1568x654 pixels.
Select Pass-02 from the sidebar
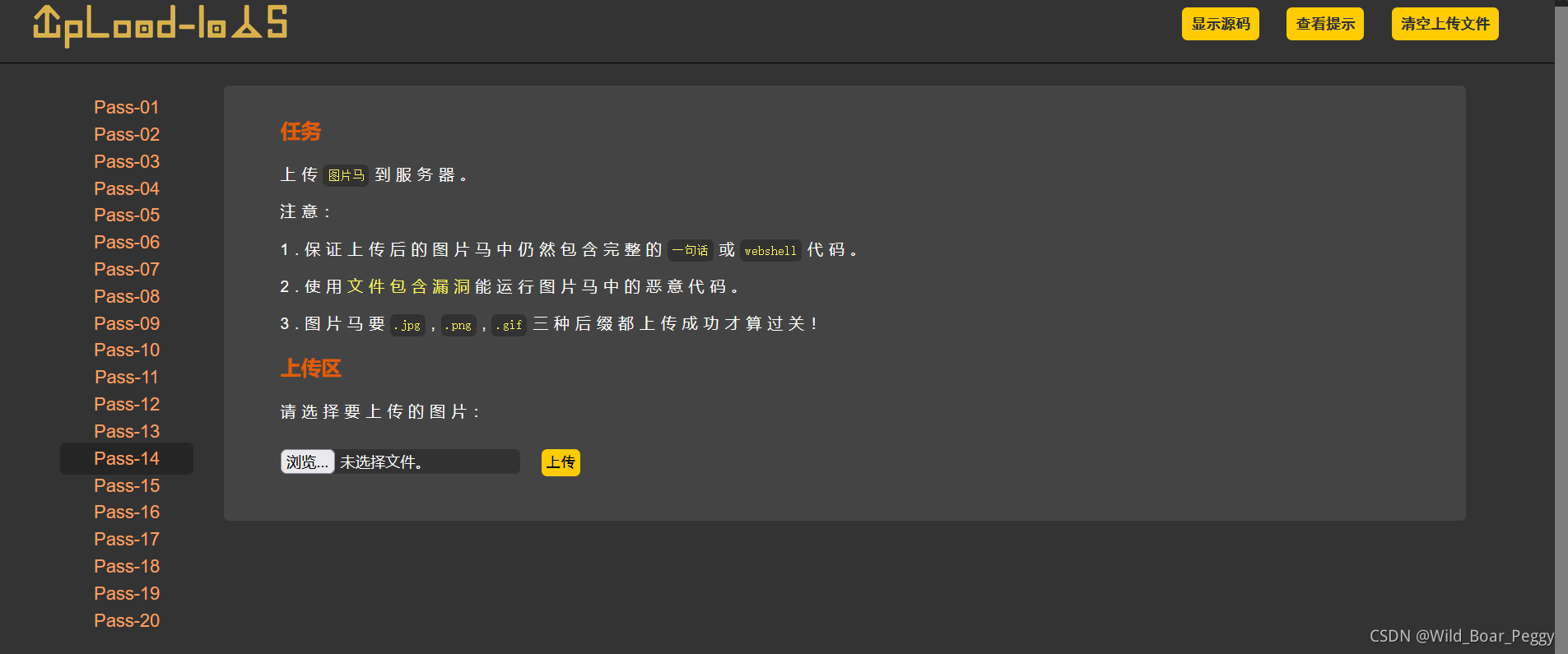(x=127, y=134)
